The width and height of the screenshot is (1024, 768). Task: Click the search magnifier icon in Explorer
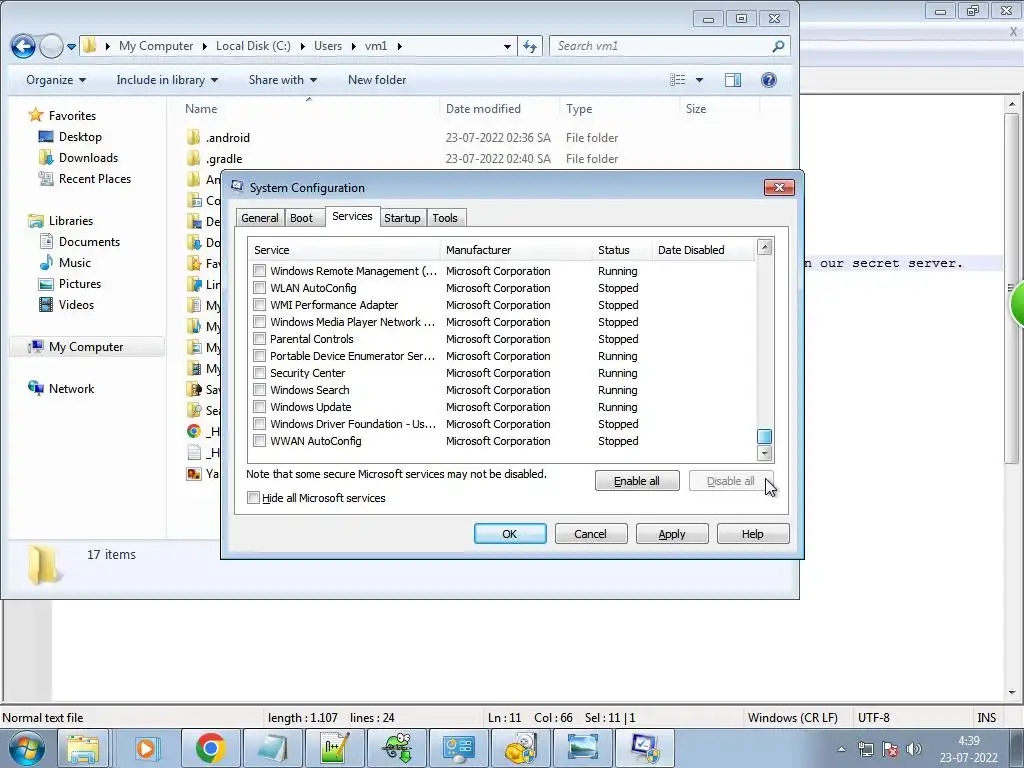[778, 46]
